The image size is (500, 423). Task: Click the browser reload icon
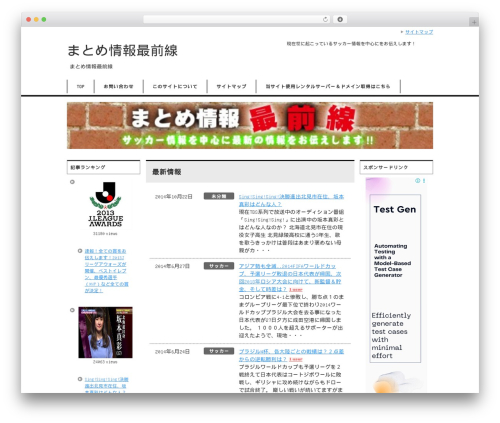pos(325,19)
